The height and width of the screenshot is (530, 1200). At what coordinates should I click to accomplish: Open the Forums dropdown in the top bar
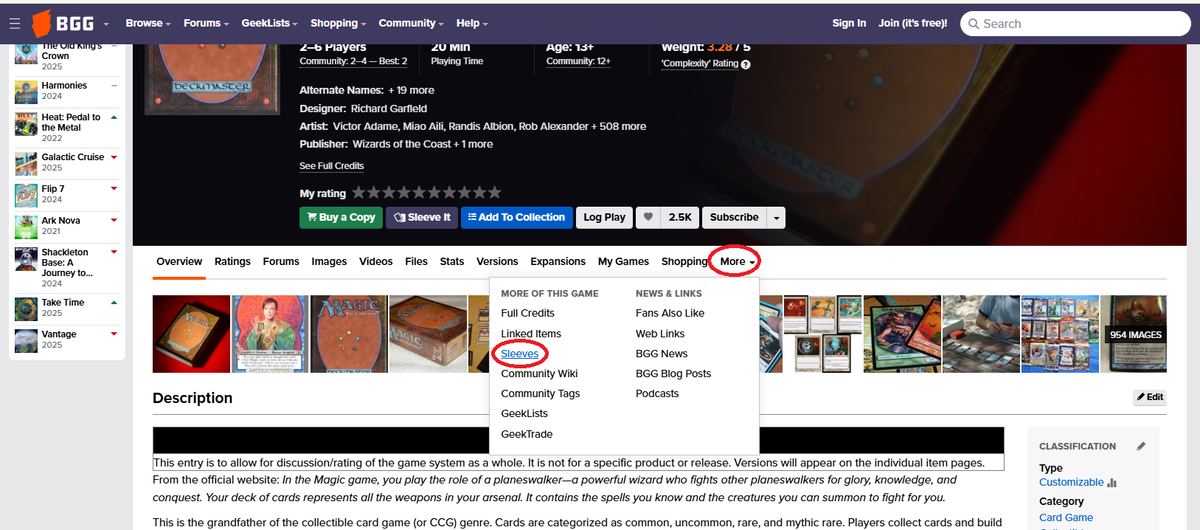[206, 23]
